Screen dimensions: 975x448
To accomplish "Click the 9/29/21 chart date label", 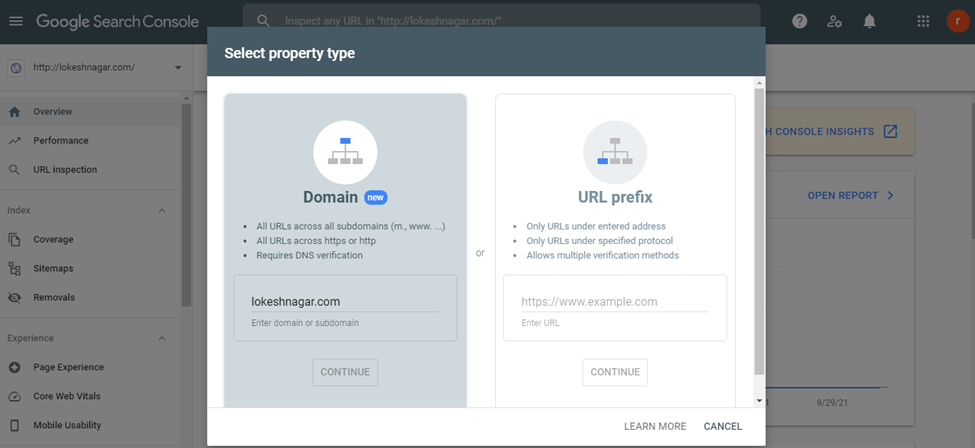I will 832,403.
